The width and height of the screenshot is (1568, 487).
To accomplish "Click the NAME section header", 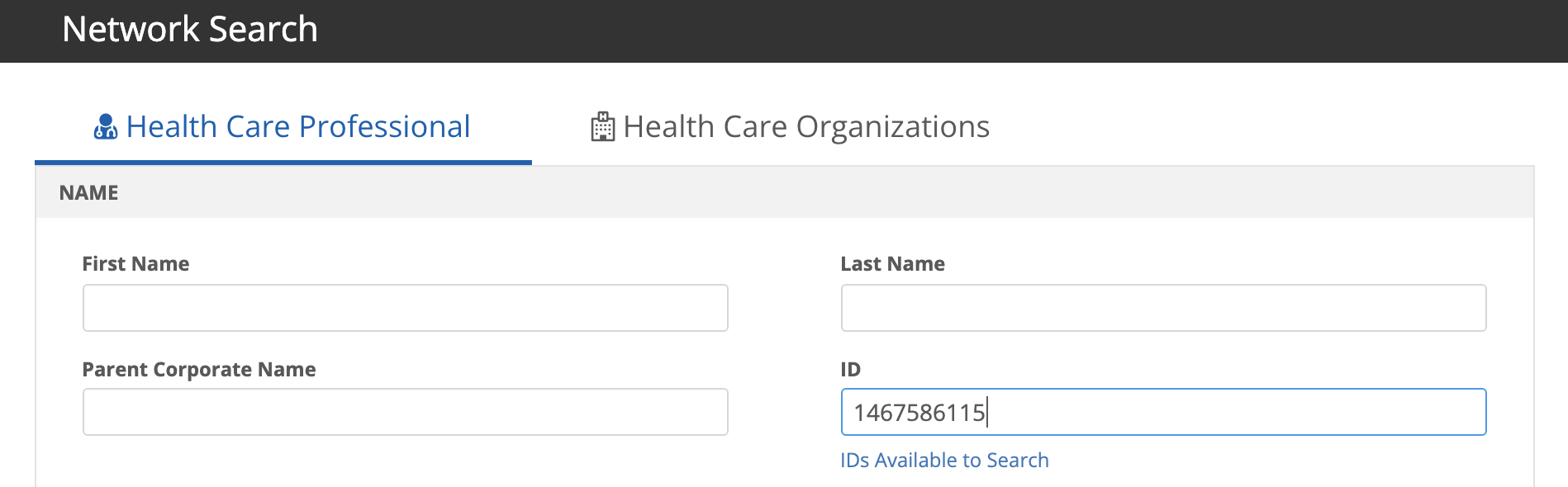I will pyautogui.click(x=89, y=193).
